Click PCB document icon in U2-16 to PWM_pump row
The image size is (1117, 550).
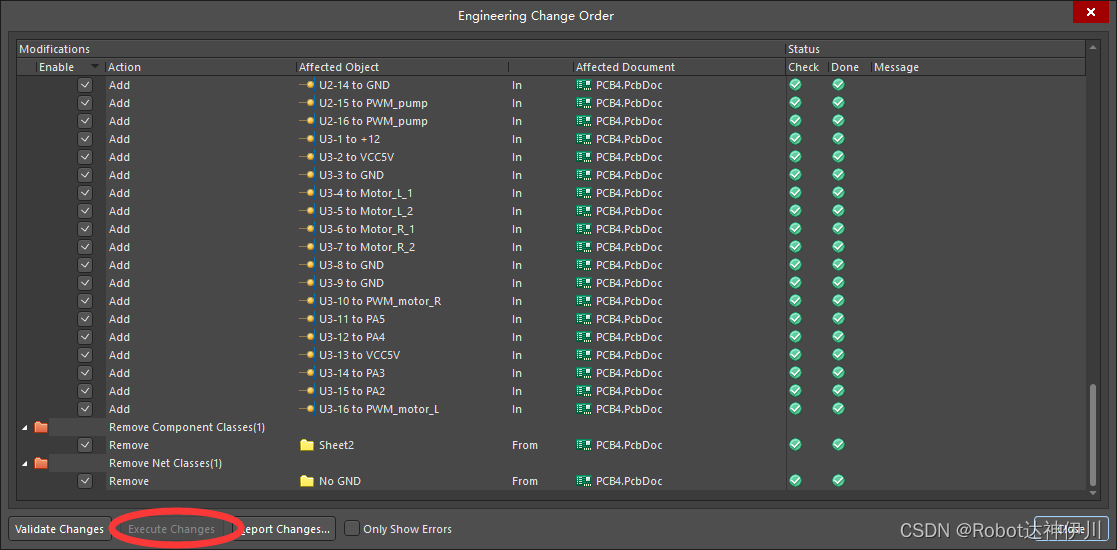tap(584, 121)
